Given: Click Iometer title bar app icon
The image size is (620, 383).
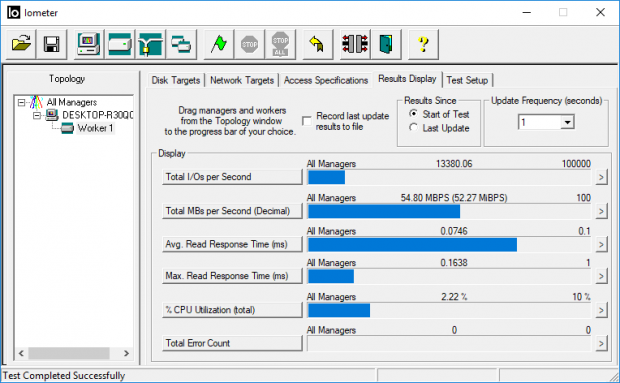Looking at the screenshot, I should coord(13,13).
